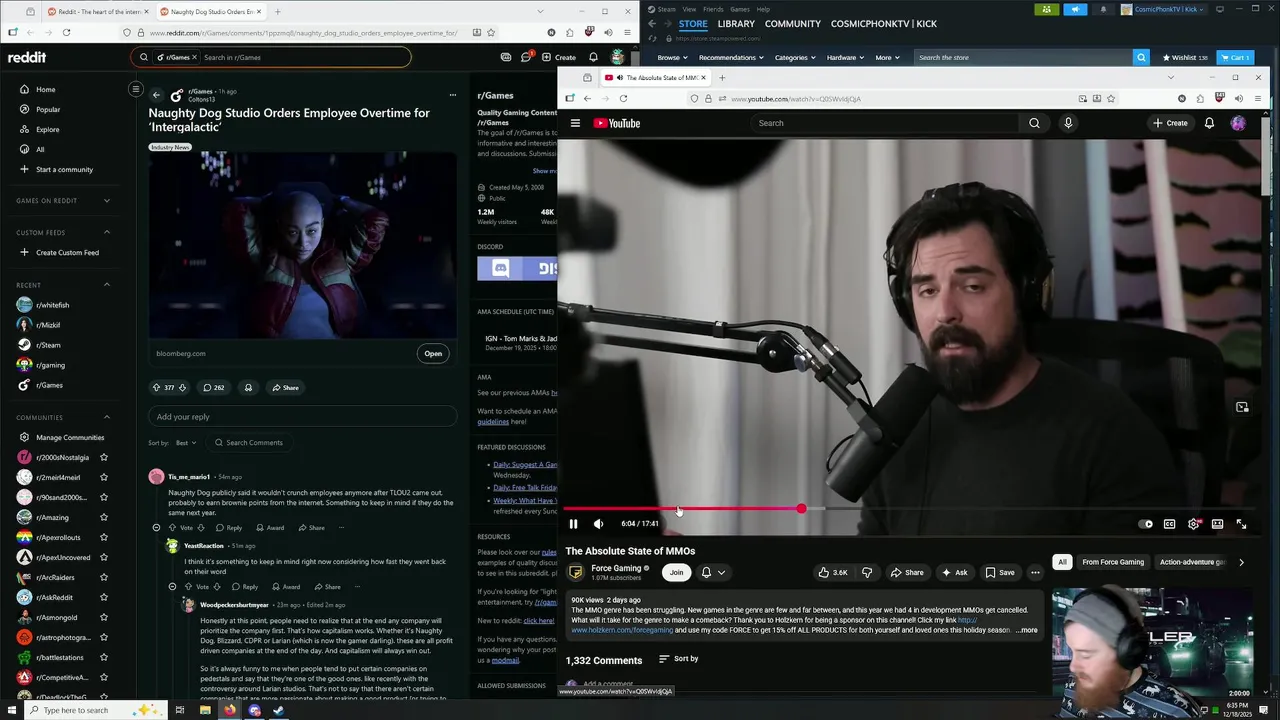Open Sort by for comments
1280x720 pixels.
tap(679, 659)
